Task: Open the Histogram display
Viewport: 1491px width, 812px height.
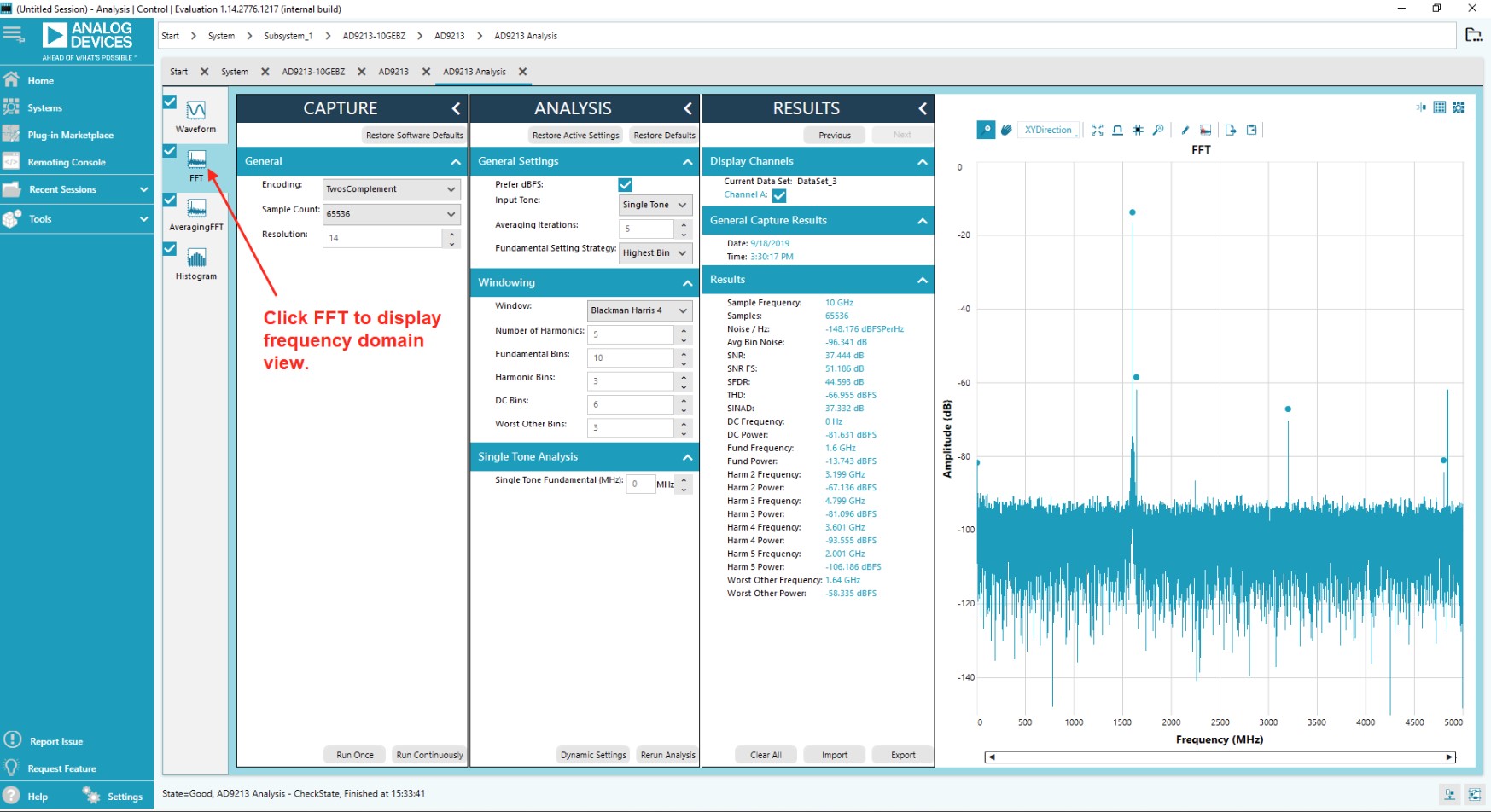Action: (x=195, y=263)
